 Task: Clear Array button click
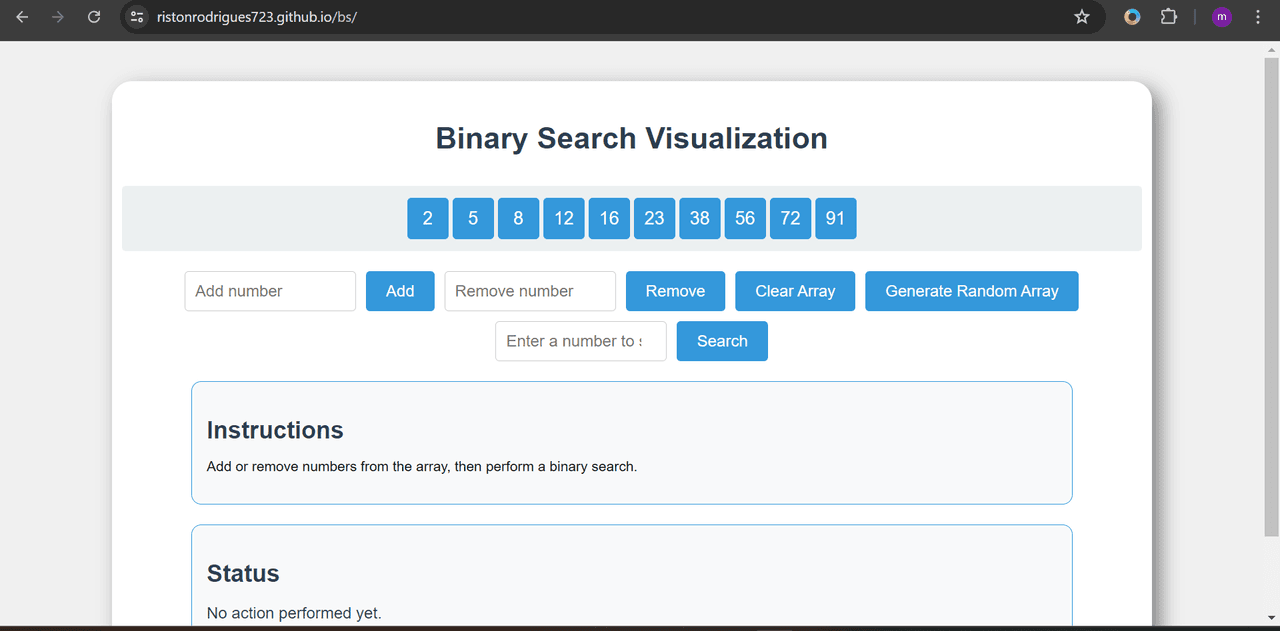click(795, 291)
